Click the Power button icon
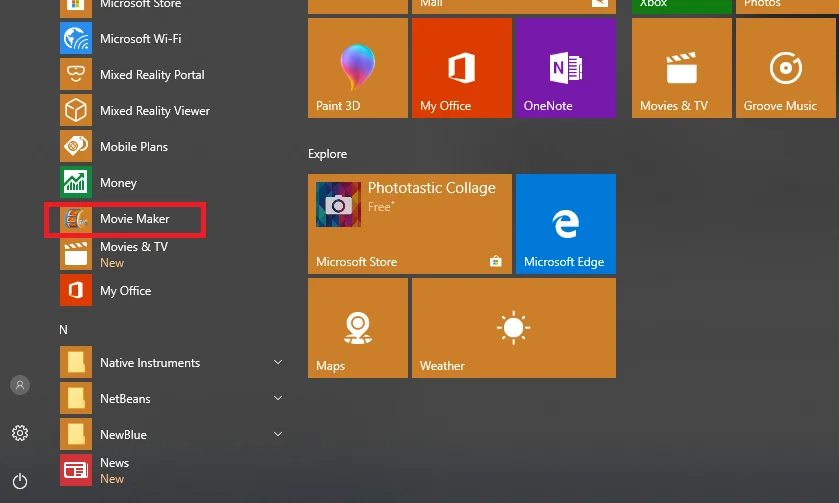 pyautogui.click(x=20, y=481)
